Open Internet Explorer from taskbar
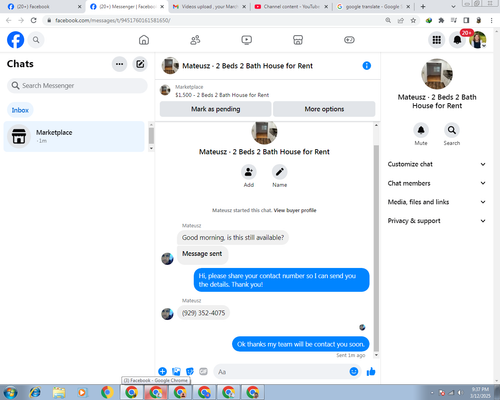The image size is (500, 400). point(35,392)
